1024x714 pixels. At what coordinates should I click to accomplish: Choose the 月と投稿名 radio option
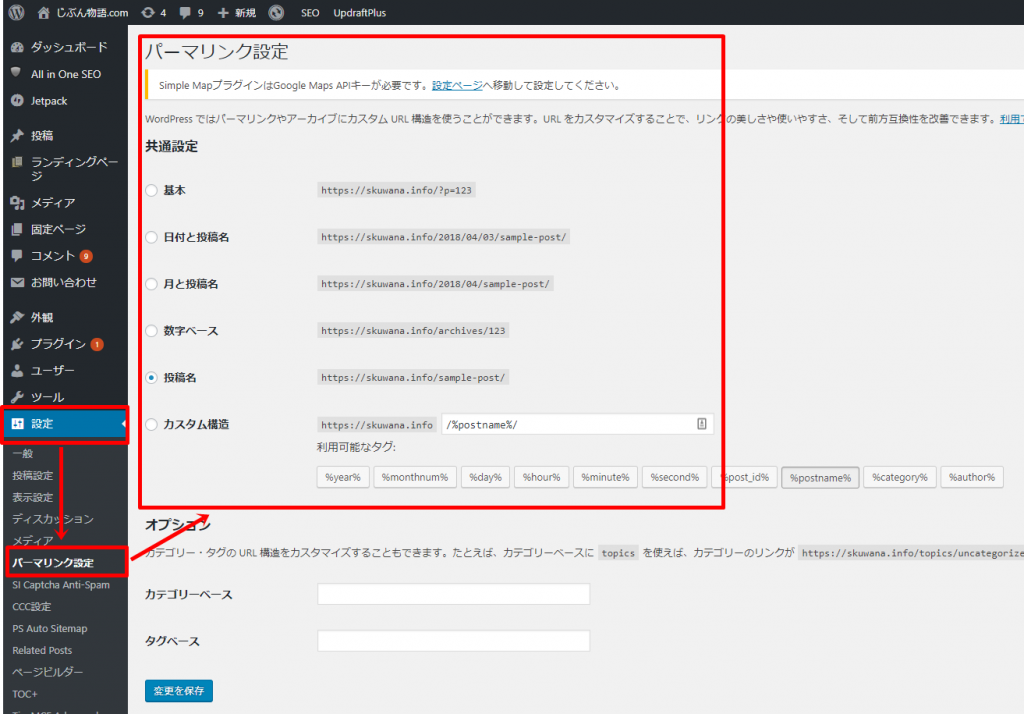click(152, 284)
